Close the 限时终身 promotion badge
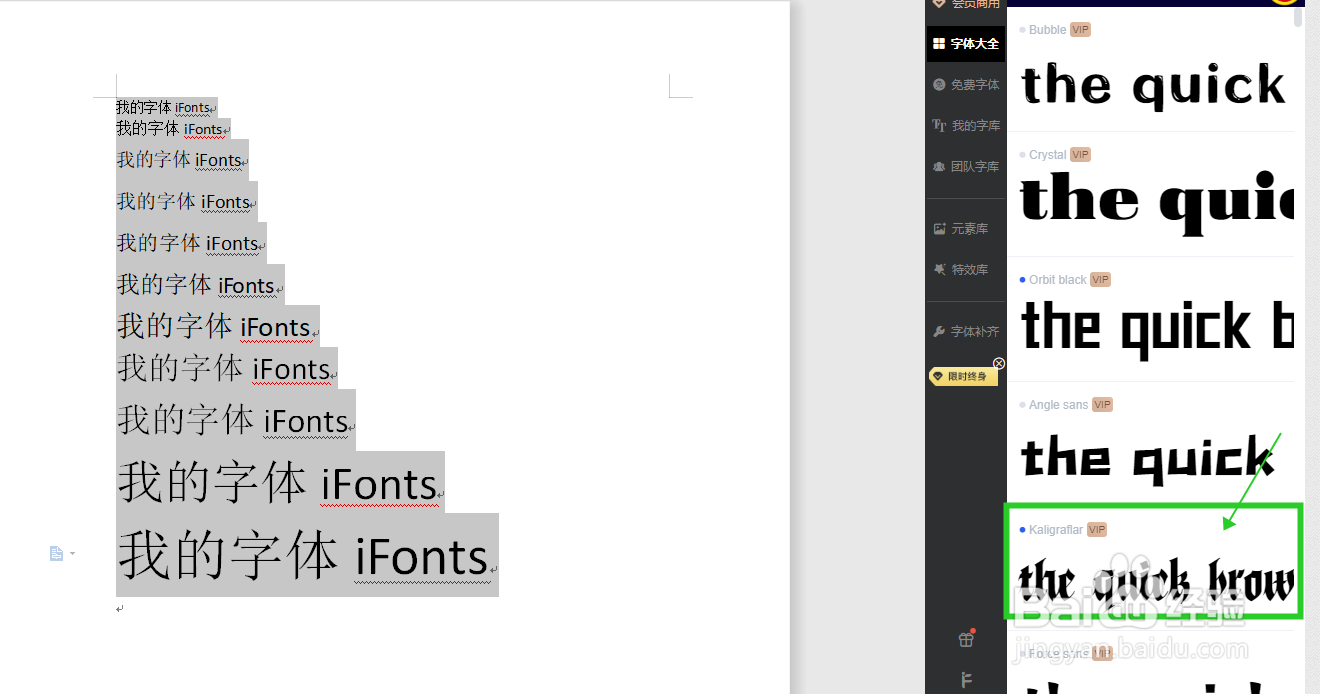This screenshot has height=694, width=1320. [999, 363]
